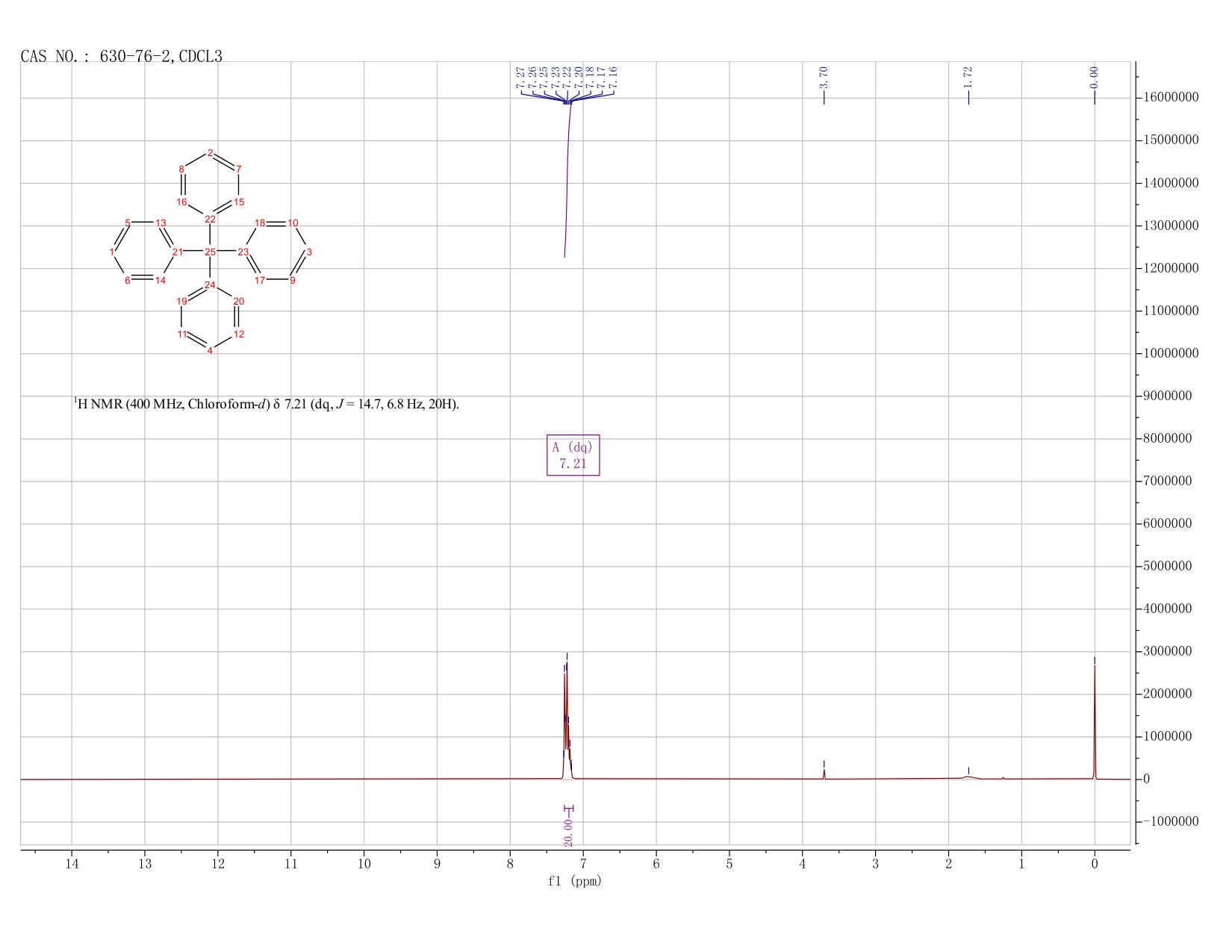
Task: Click the aromatic peak cluster near 7.2 ppm
Action: tap(567, 717)
